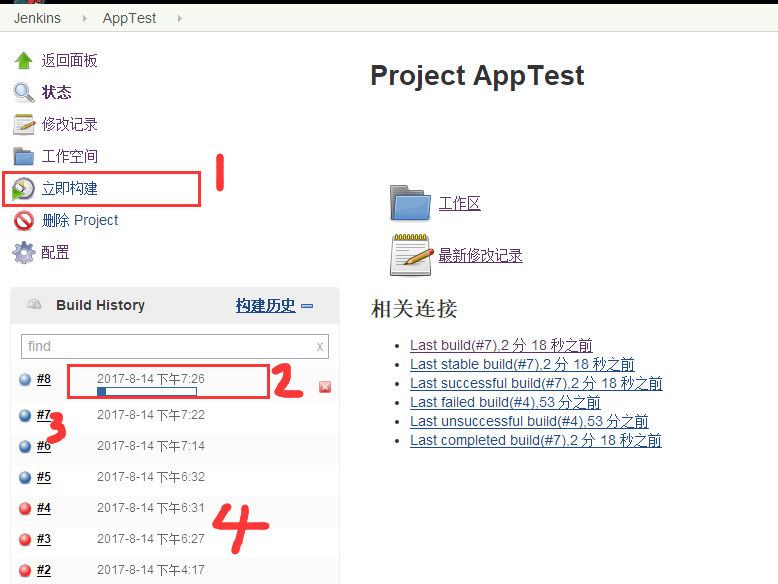Click the red no-entry delete project icon
778x584 pixels.
click(23, 221)
